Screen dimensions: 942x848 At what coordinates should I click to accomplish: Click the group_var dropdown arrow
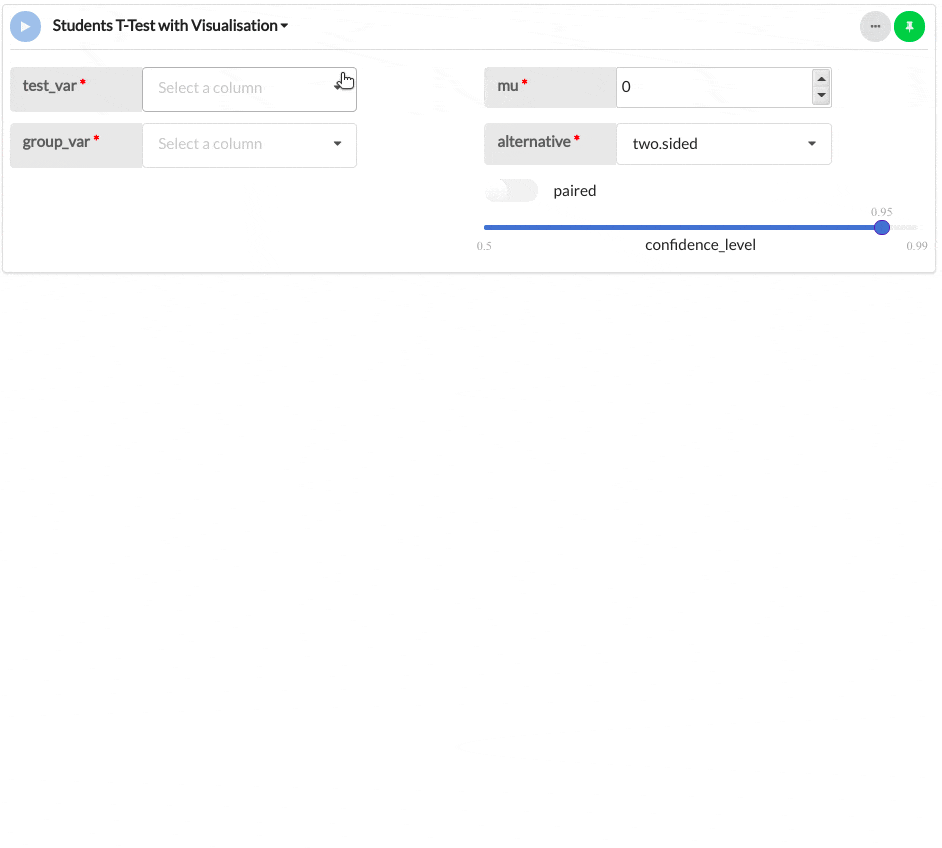[x=337, y=144]
